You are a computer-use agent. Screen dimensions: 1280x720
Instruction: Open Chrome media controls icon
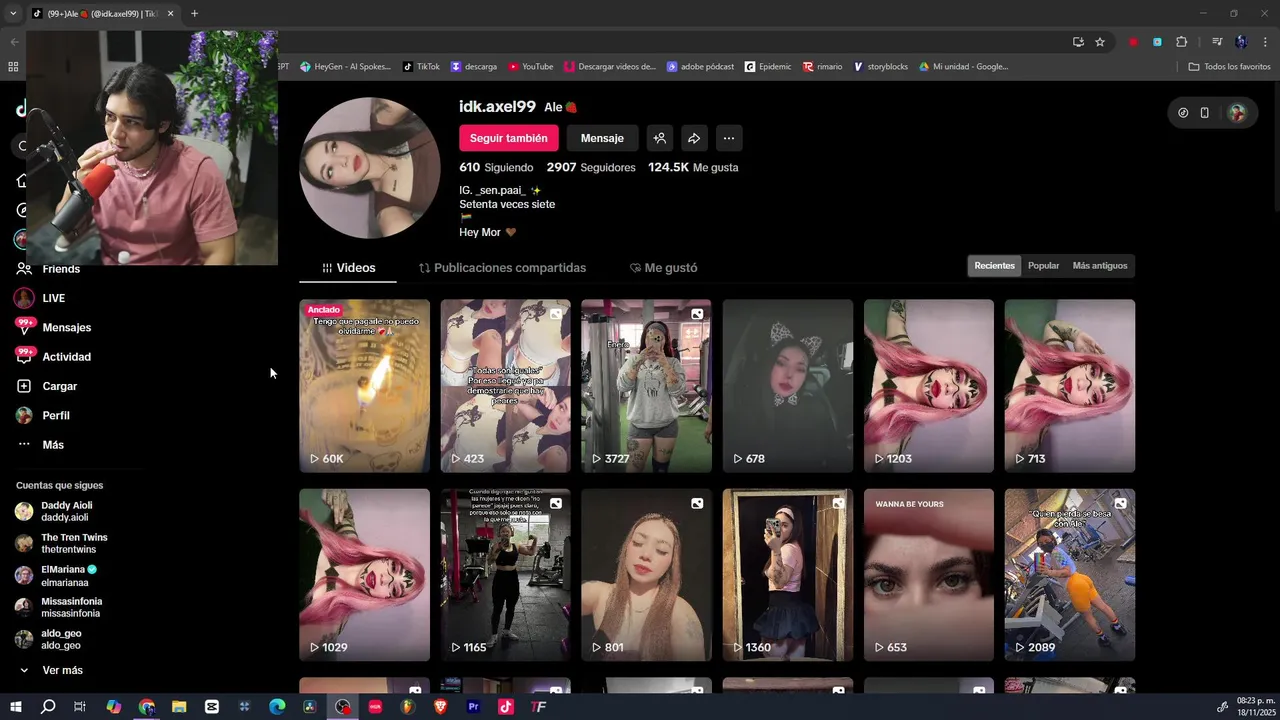point(1217,42)
